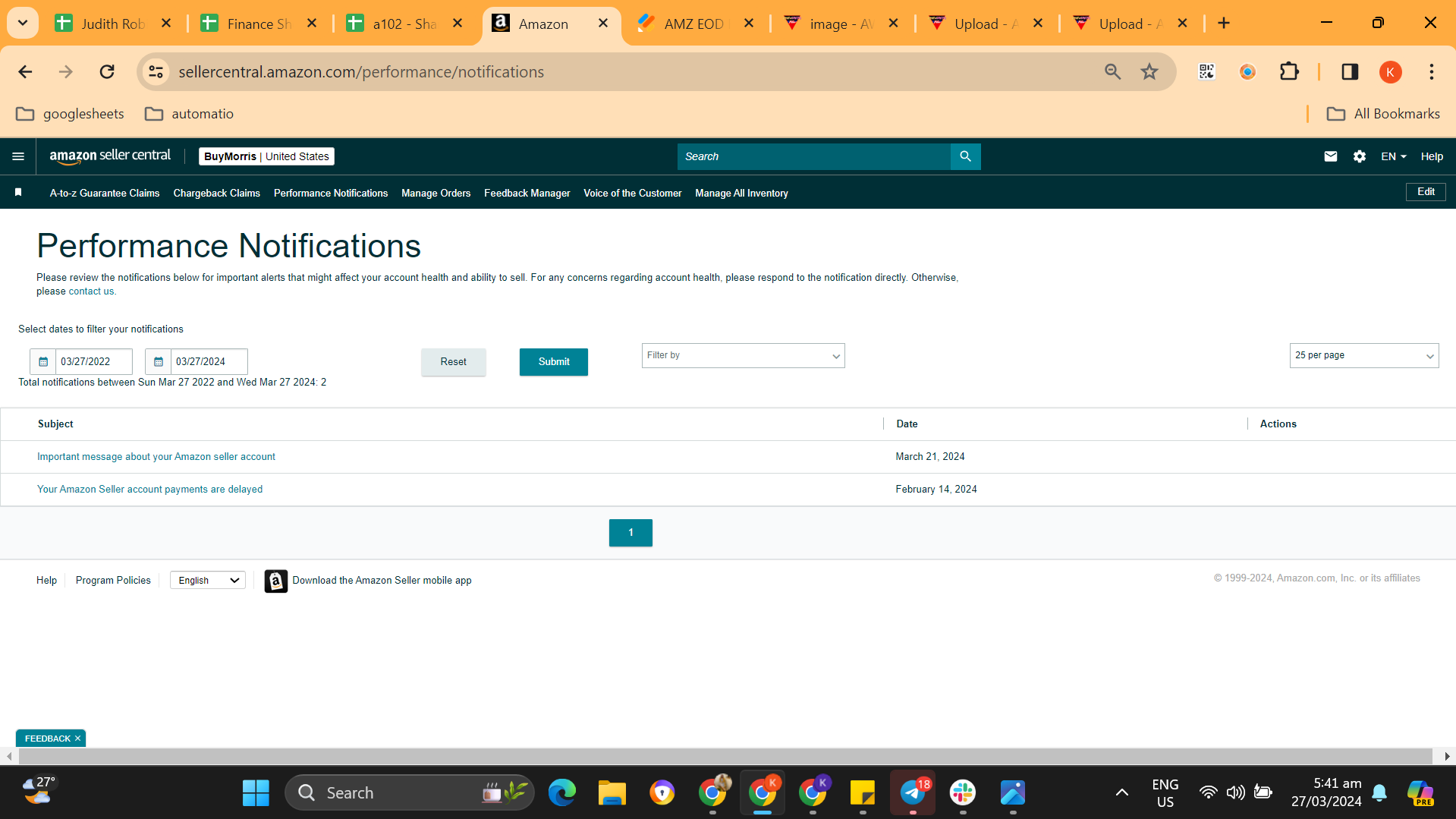The width and height of the screenshot is (1456, 819).
Task: Open the googlesheets bookmark folder
Action: [70, 114]
